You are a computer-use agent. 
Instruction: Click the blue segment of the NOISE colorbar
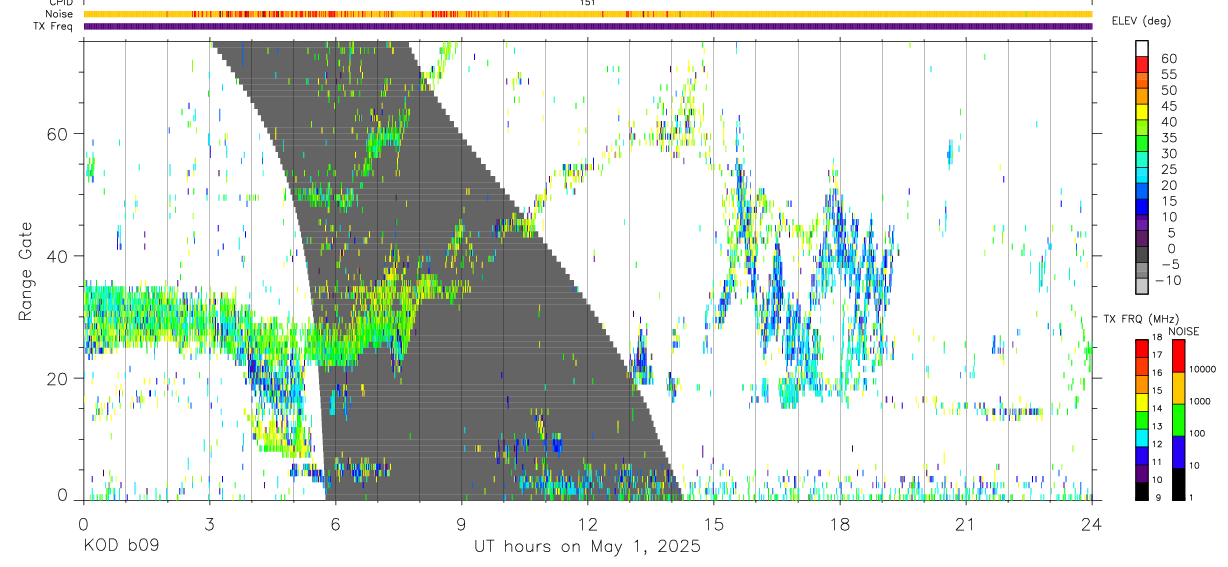click(1179, 452)
